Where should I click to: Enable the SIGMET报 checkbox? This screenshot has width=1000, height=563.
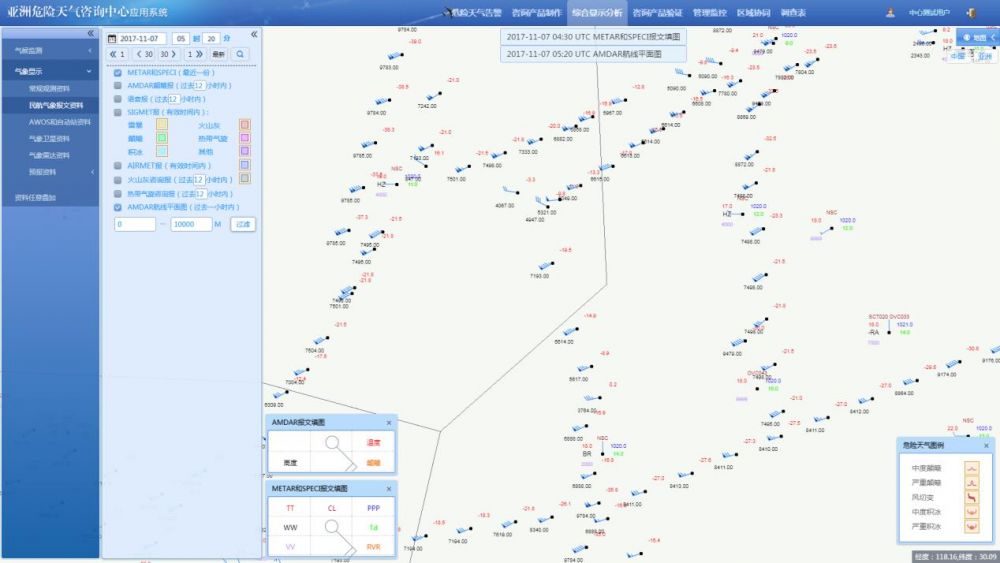[118, 112]
